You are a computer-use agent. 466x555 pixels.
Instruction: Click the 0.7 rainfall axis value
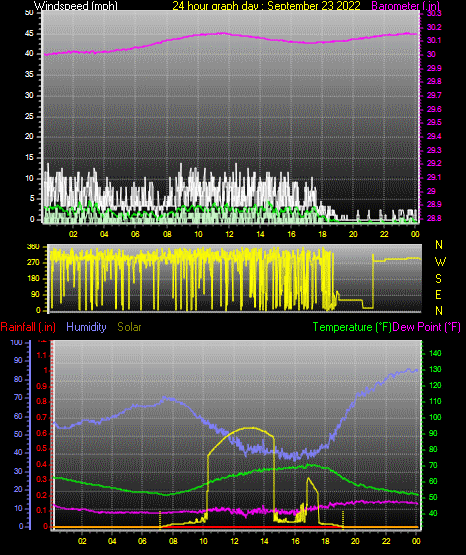pyautogui.click(x=42, y=417)
